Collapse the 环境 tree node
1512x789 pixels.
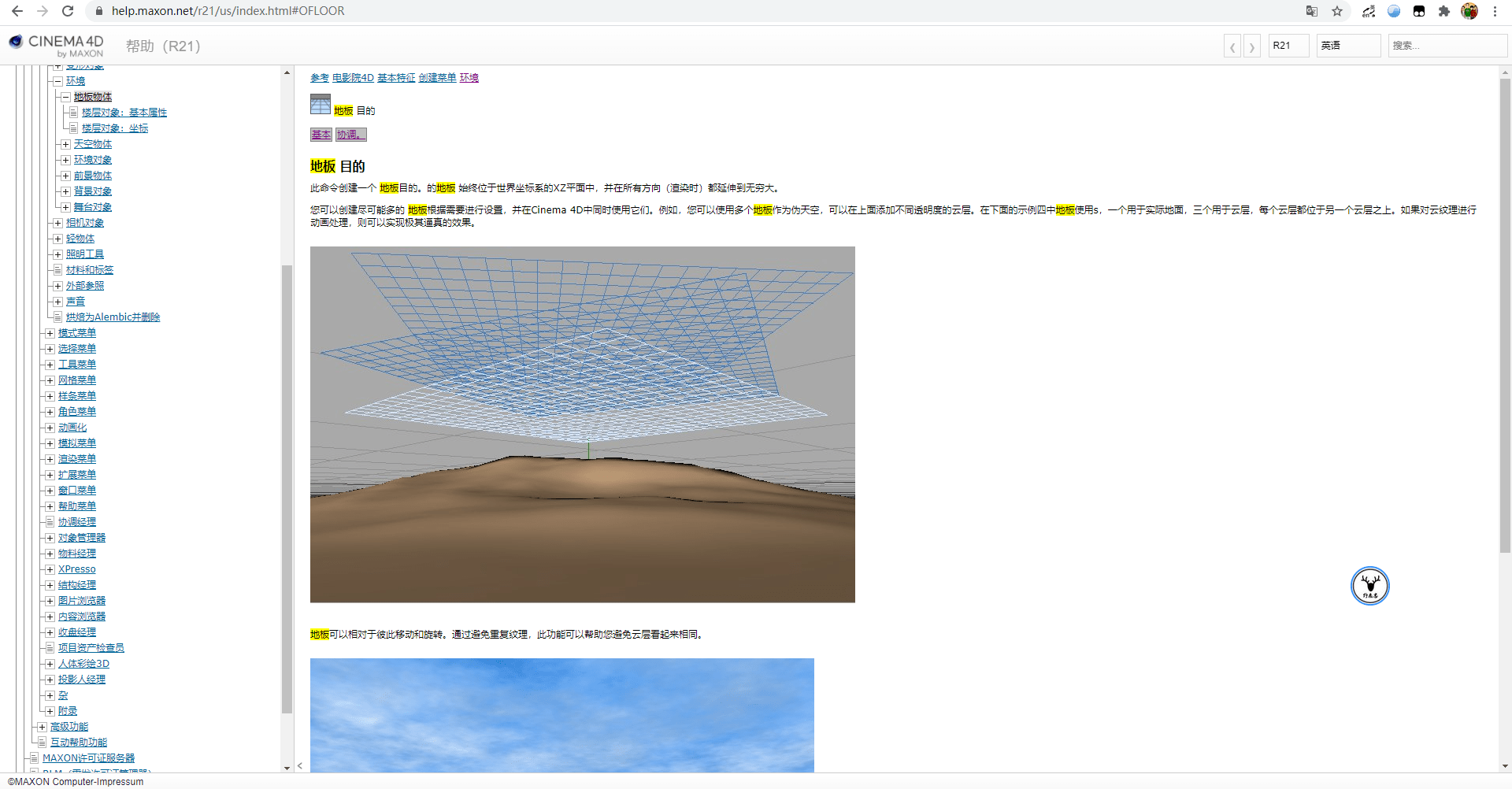[57, 81]
